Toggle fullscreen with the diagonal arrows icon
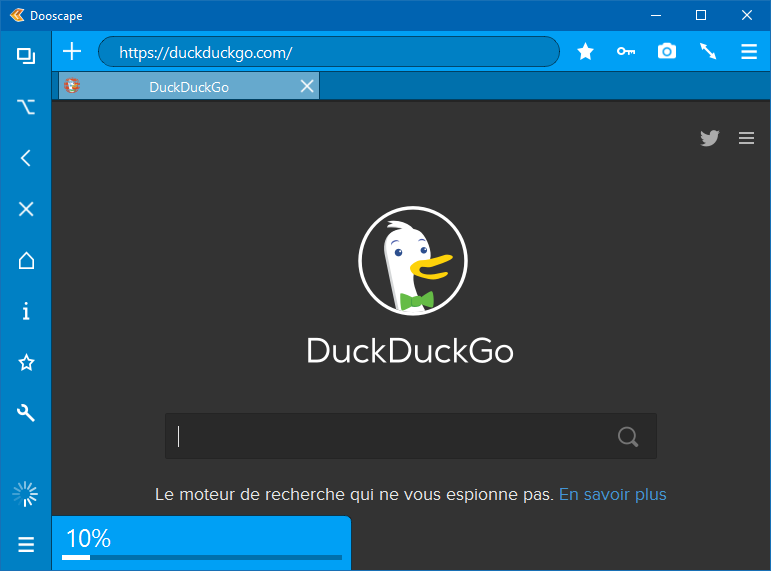This screenshot has height=571, width=771. [708, 52]
